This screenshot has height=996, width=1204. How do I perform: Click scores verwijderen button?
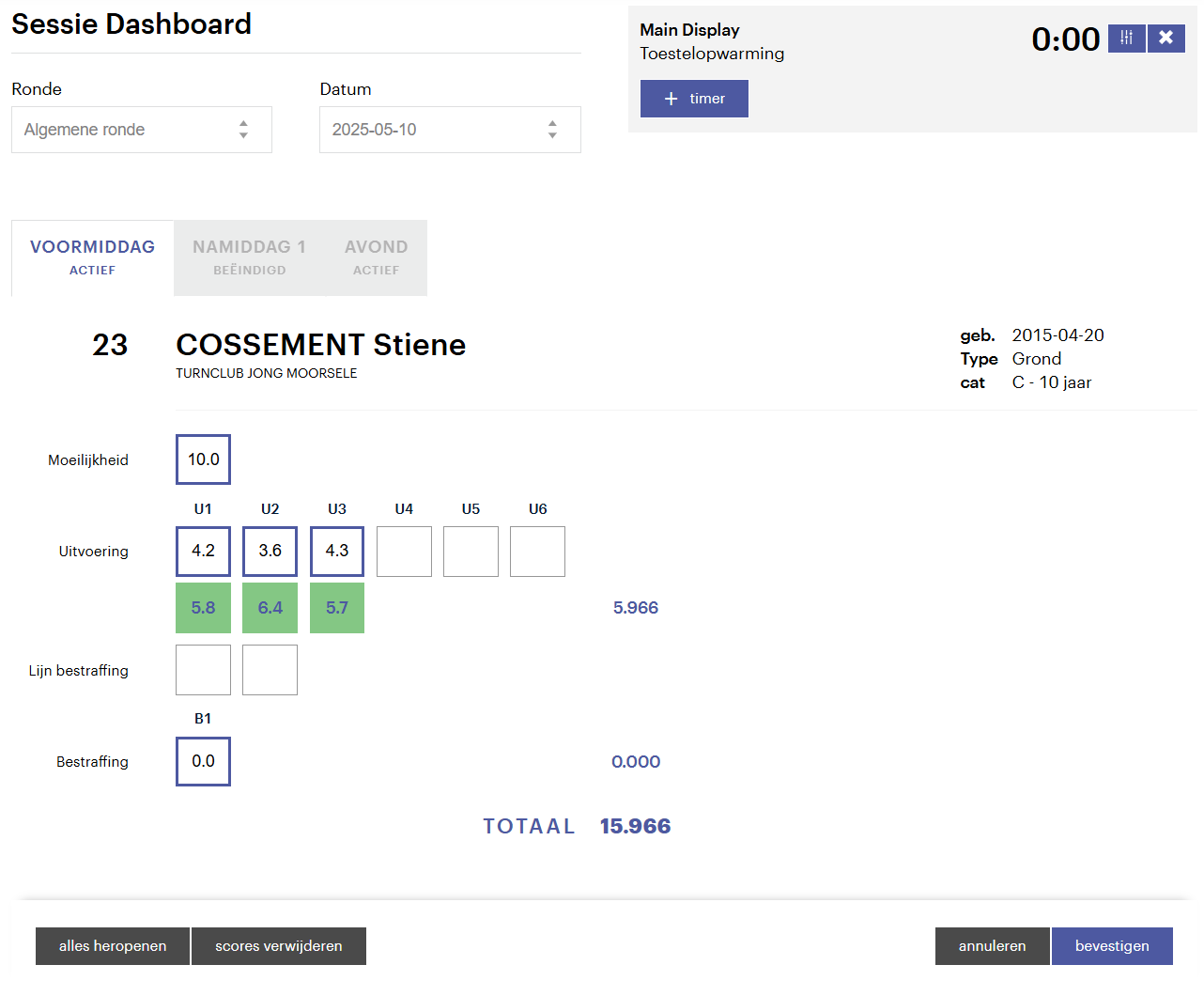(278, 946)
